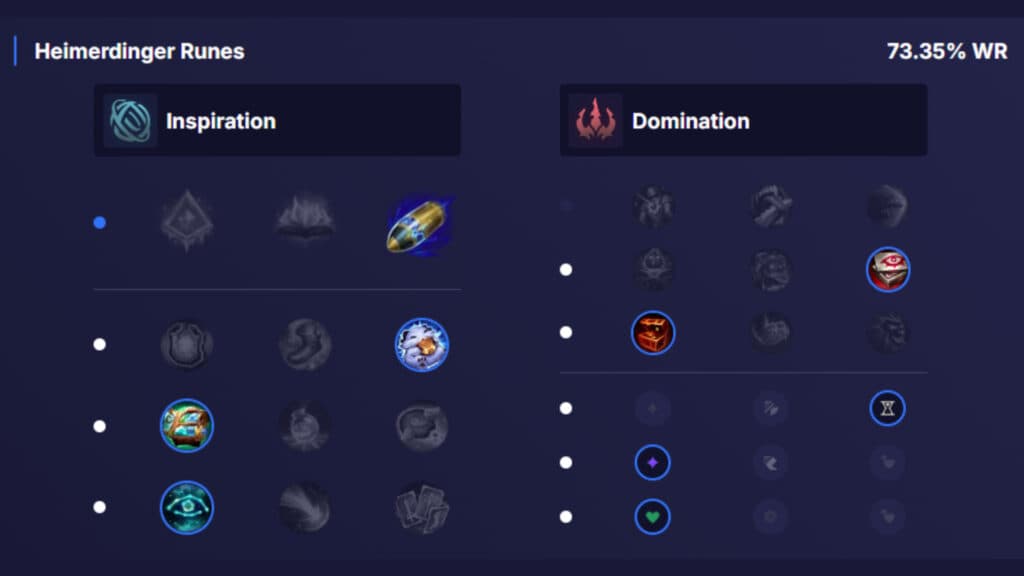Click the indicator dot beside Cash Back row
This screenshot has height=576, width=1024.
99,344
